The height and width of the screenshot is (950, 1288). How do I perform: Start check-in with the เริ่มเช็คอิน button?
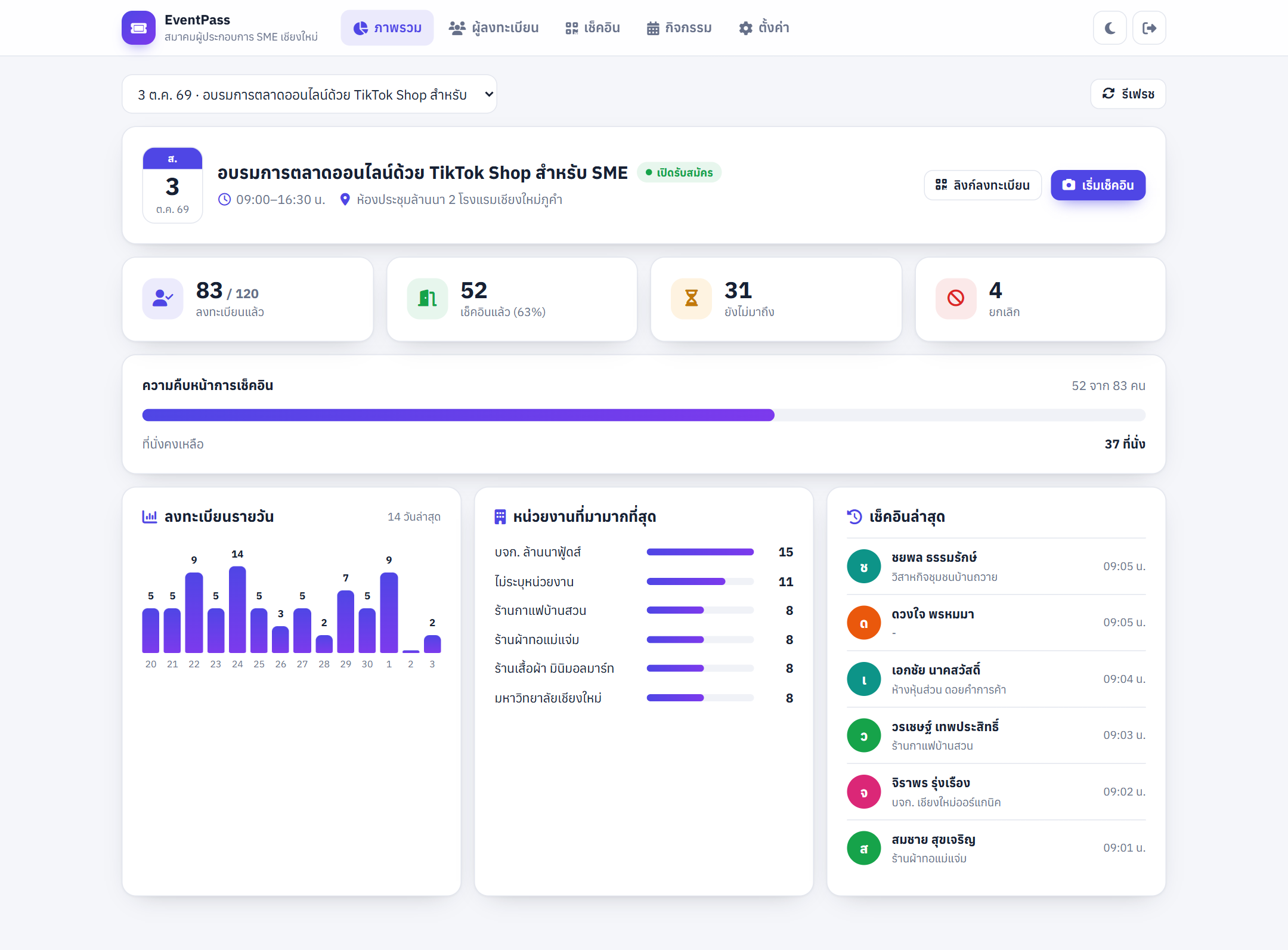(1098, 185)
